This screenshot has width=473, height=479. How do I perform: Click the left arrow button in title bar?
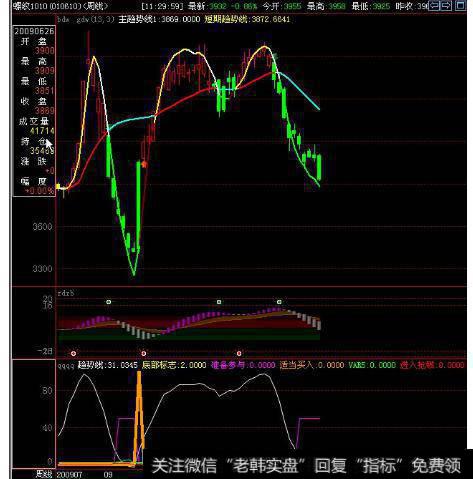[433, 6]
